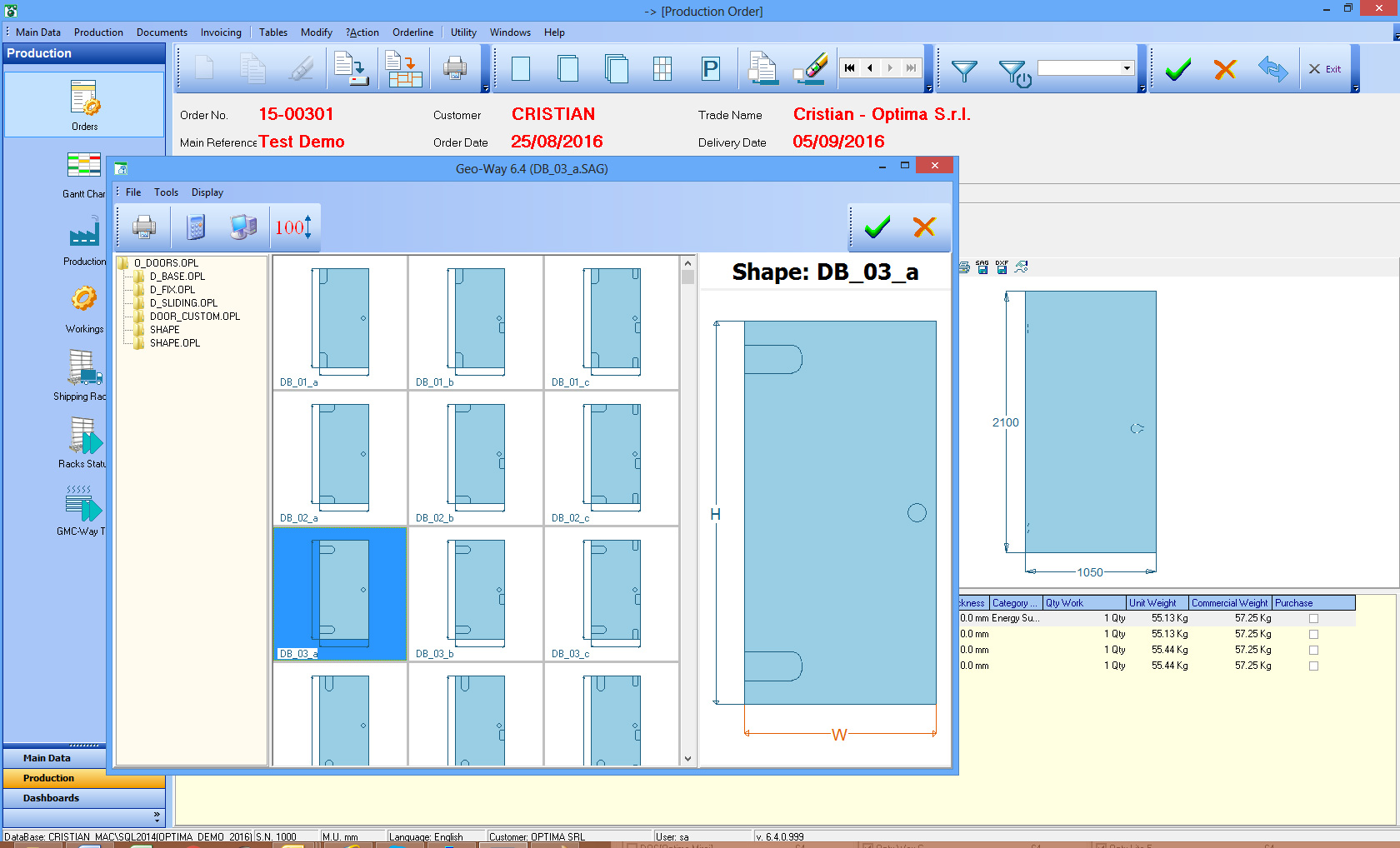Expand the sidebar panel chevron at bottom

(x=156, y=816)
